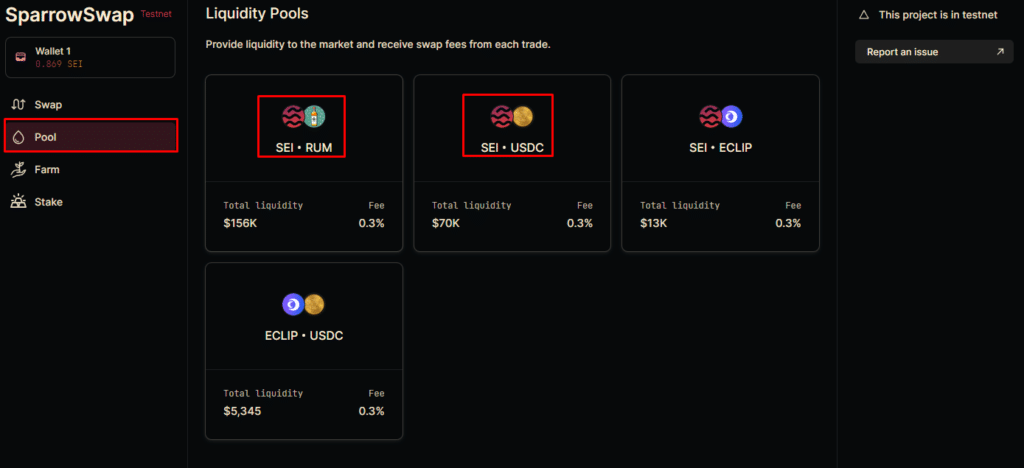Open the Wallet 1 account box
This screenshot has height=468, width=1024.
(x=90, y=57)
